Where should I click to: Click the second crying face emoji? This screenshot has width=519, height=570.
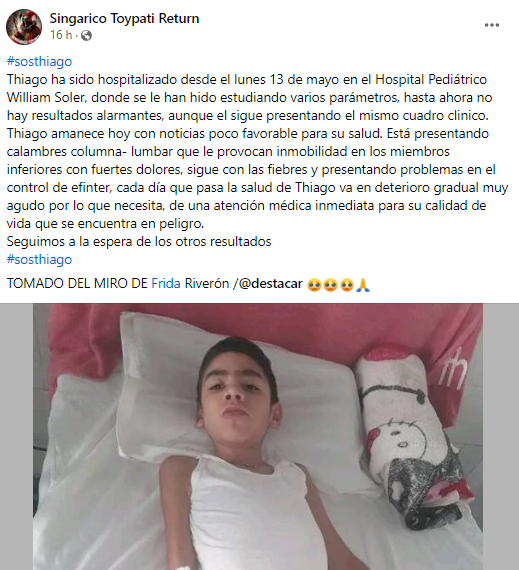330,284
